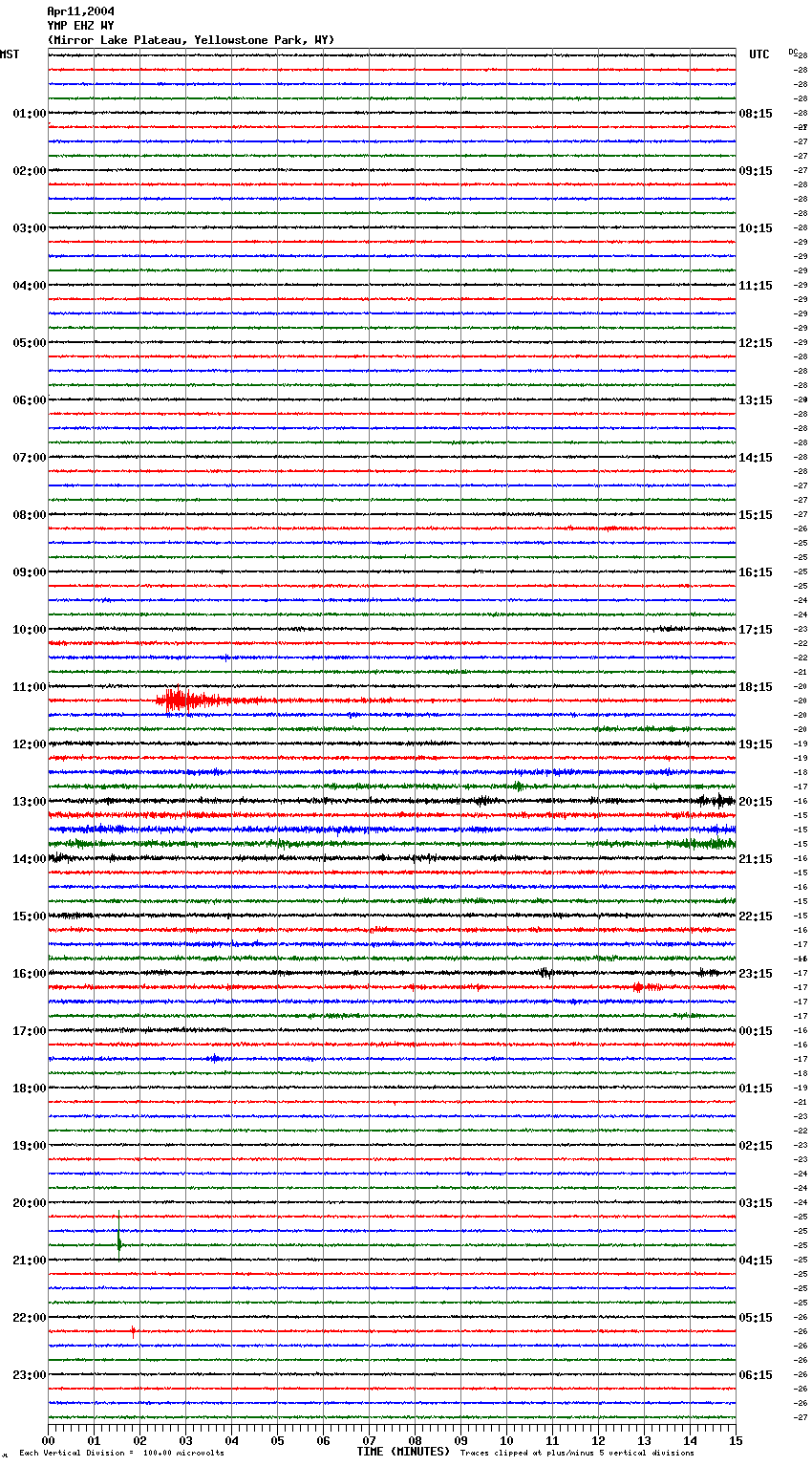
Task: Click the 18:15 UTC time label
Action: coord(756,687)
